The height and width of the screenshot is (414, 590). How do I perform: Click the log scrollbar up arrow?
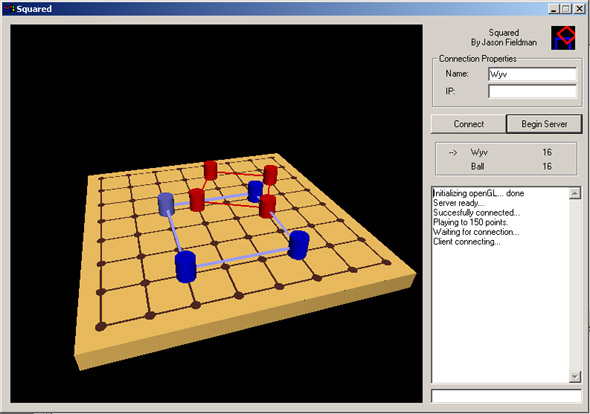(x=575, y=193)
